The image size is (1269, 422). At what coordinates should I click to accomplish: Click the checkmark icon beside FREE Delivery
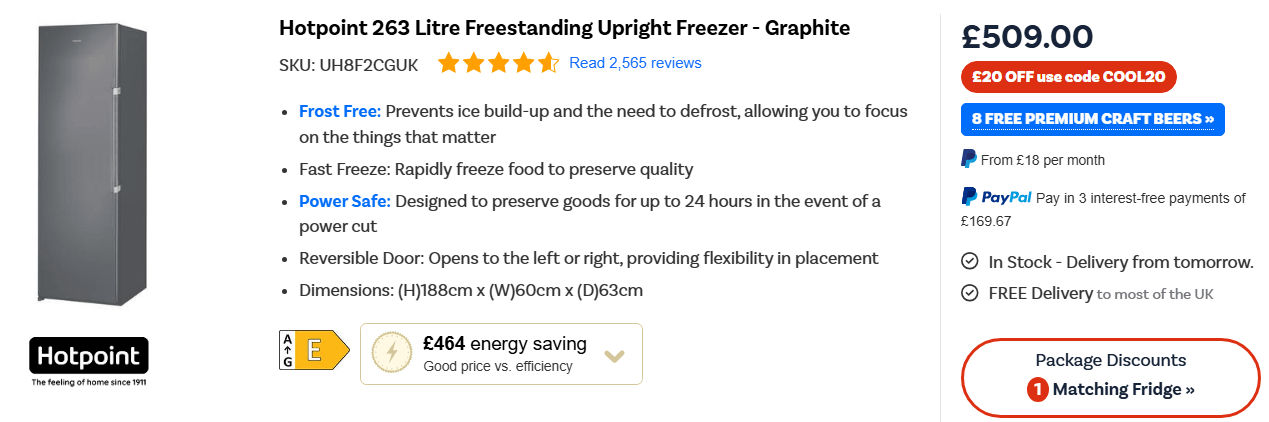(969, 293)
